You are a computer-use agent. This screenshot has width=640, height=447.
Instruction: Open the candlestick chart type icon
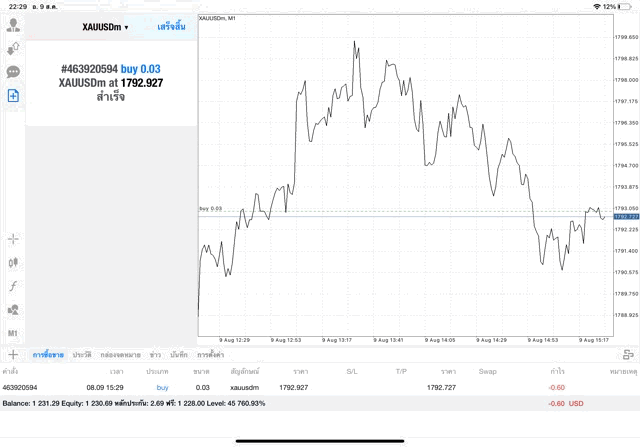pyautogui.click(x=13, y=262)
